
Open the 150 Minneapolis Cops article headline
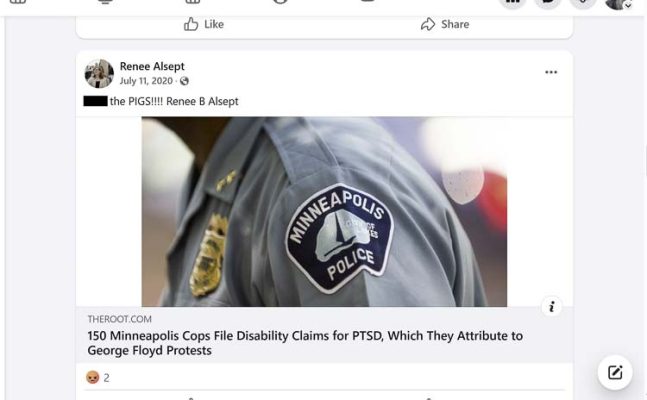pyautogui.click(x=305, y=343)
